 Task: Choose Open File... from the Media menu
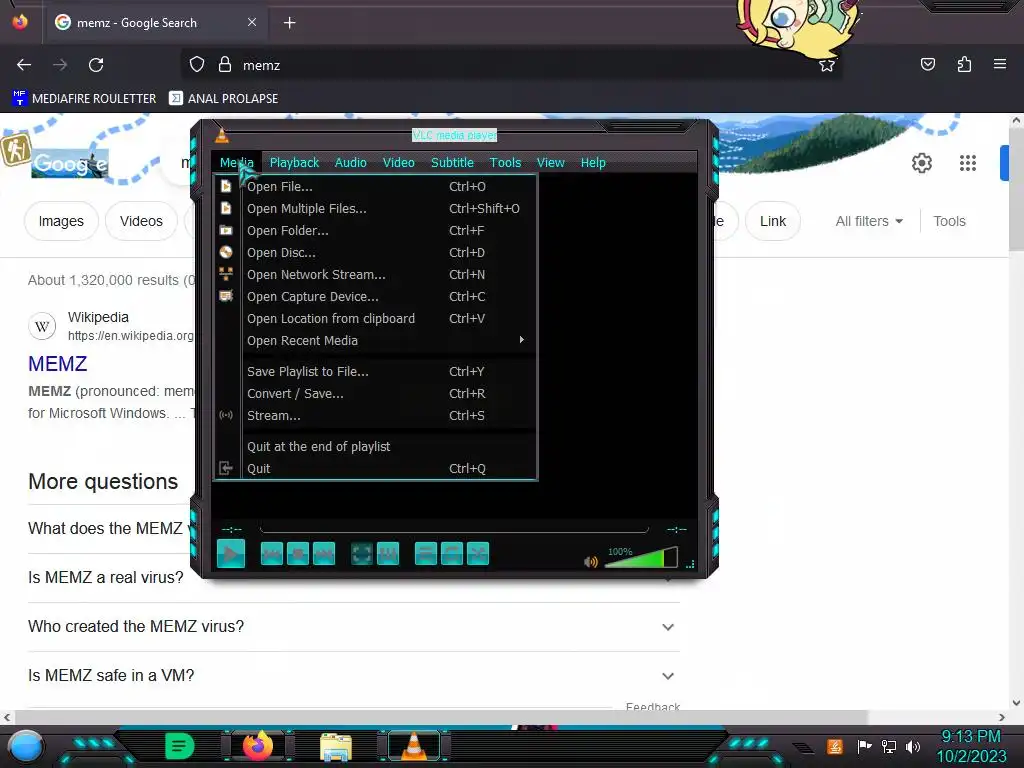pos(390,187)
